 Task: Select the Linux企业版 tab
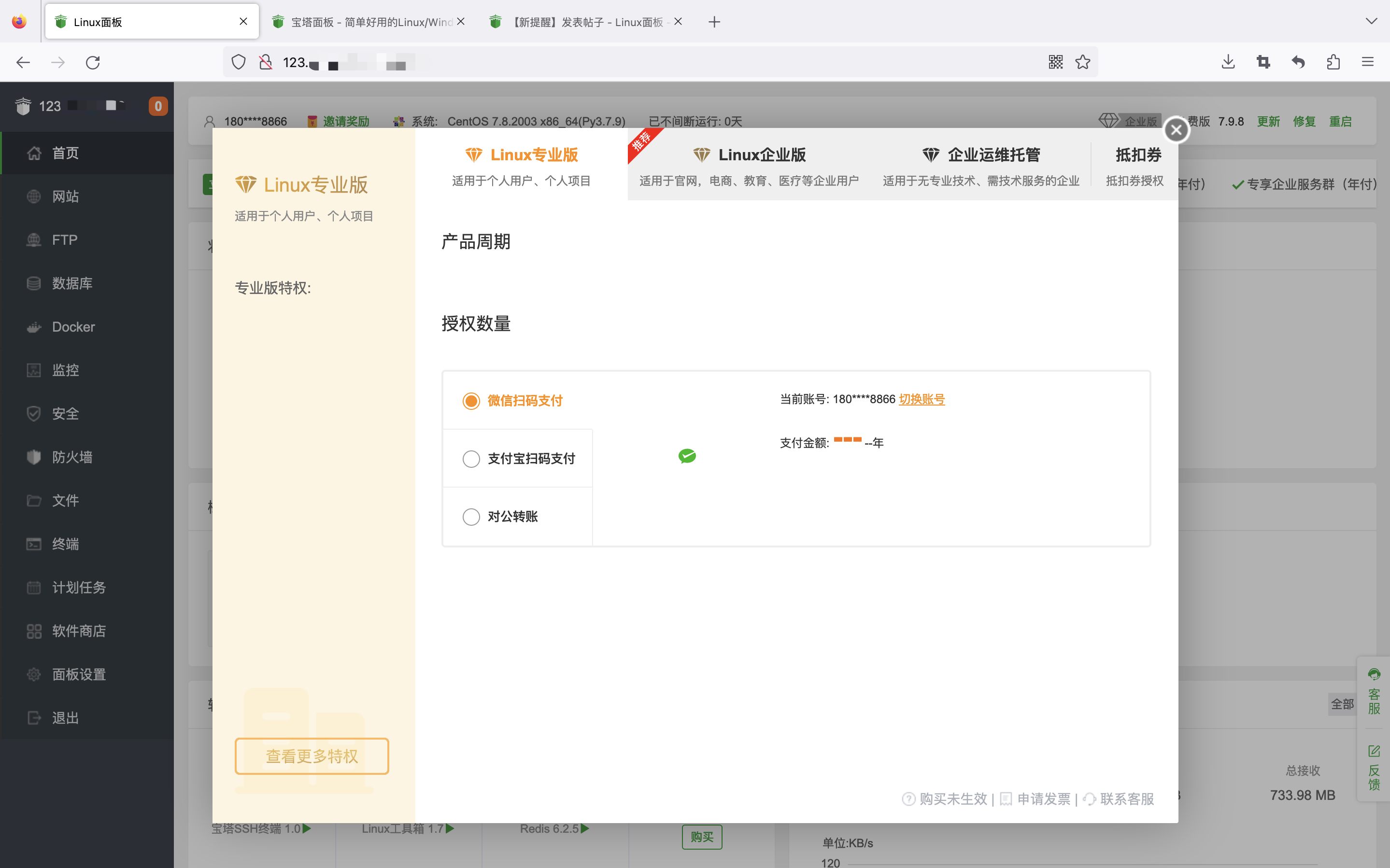tap(749, 165)
